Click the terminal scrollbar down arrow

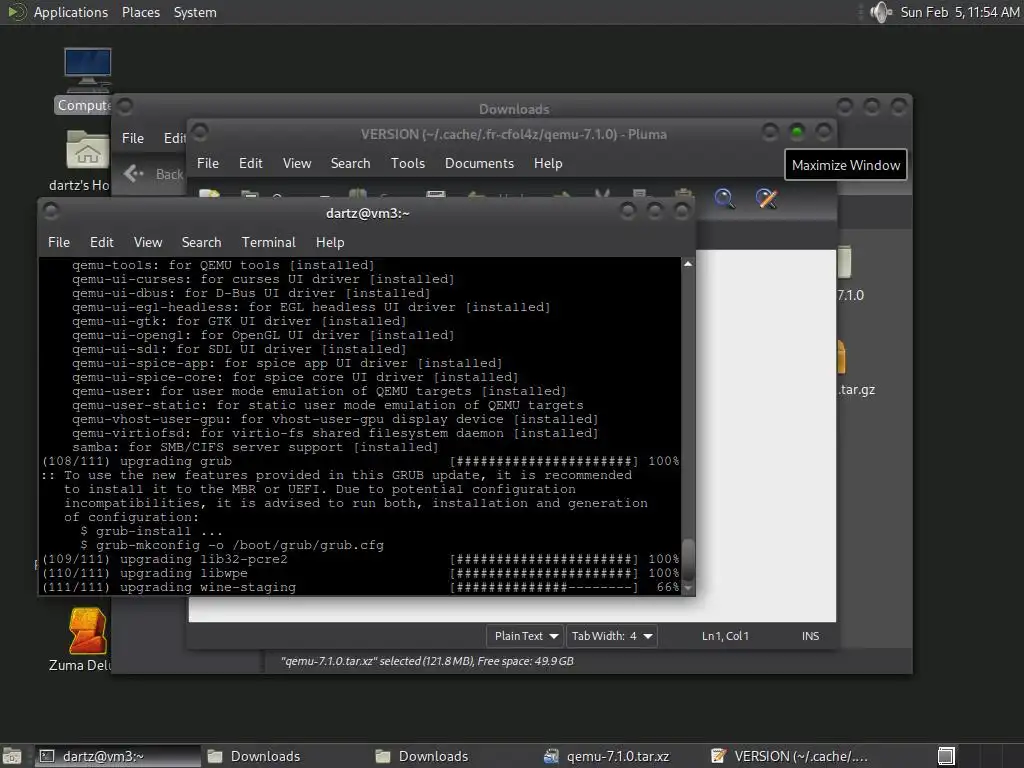click(x=688, y=588)
